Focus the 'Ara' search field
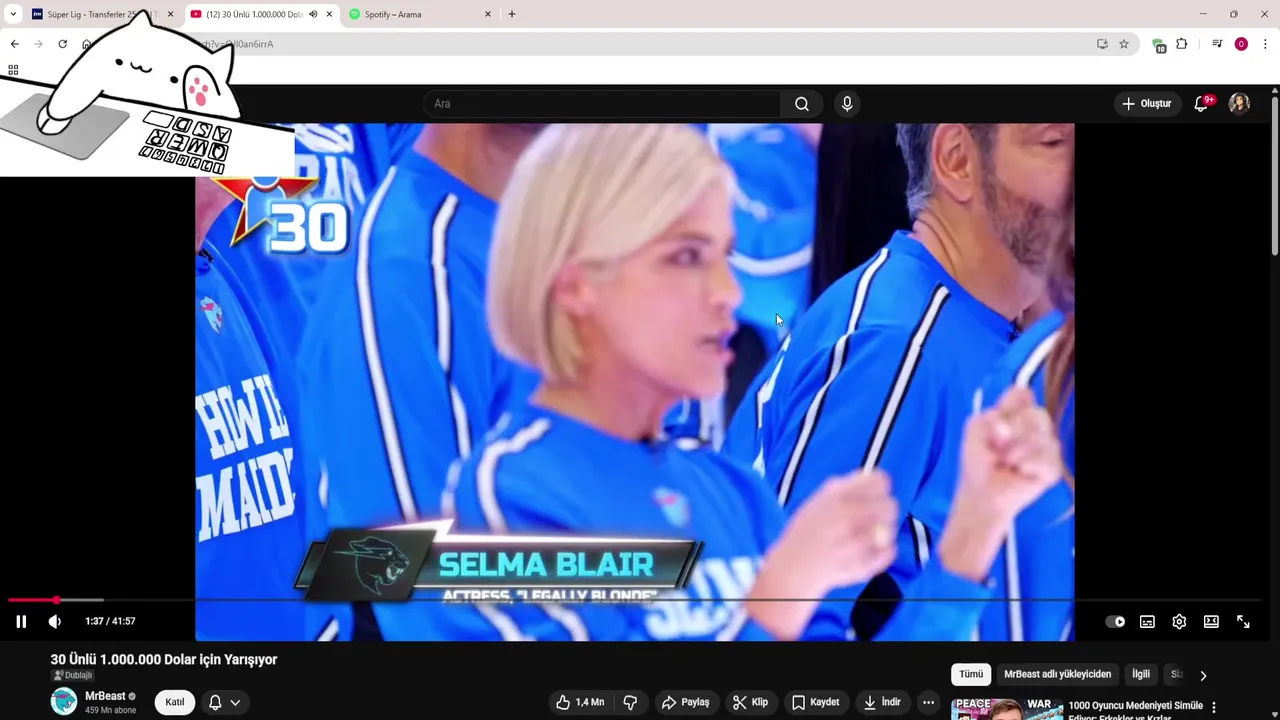The image size is (1280, 720). pos(603,104)
